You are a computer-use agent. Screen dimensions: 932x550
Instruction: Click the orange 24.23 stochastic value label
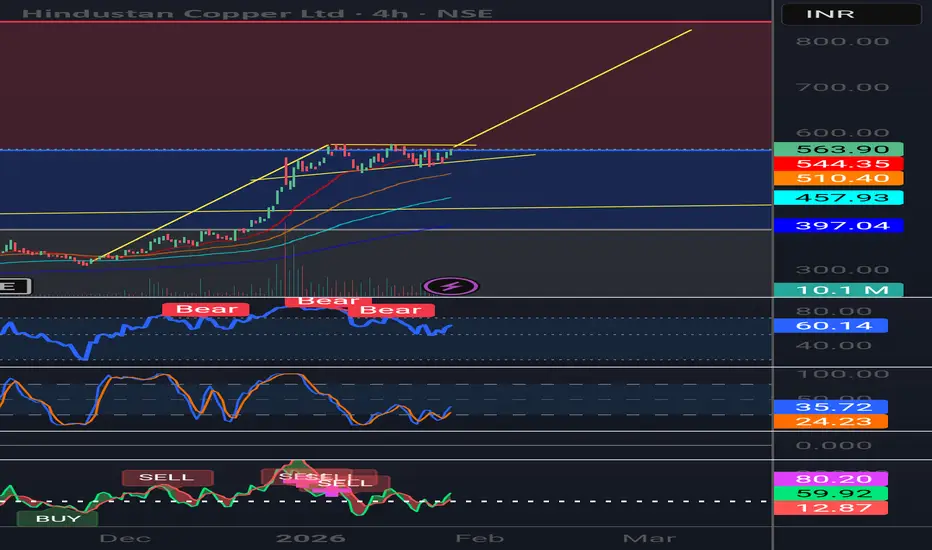(x=831, y=422)
